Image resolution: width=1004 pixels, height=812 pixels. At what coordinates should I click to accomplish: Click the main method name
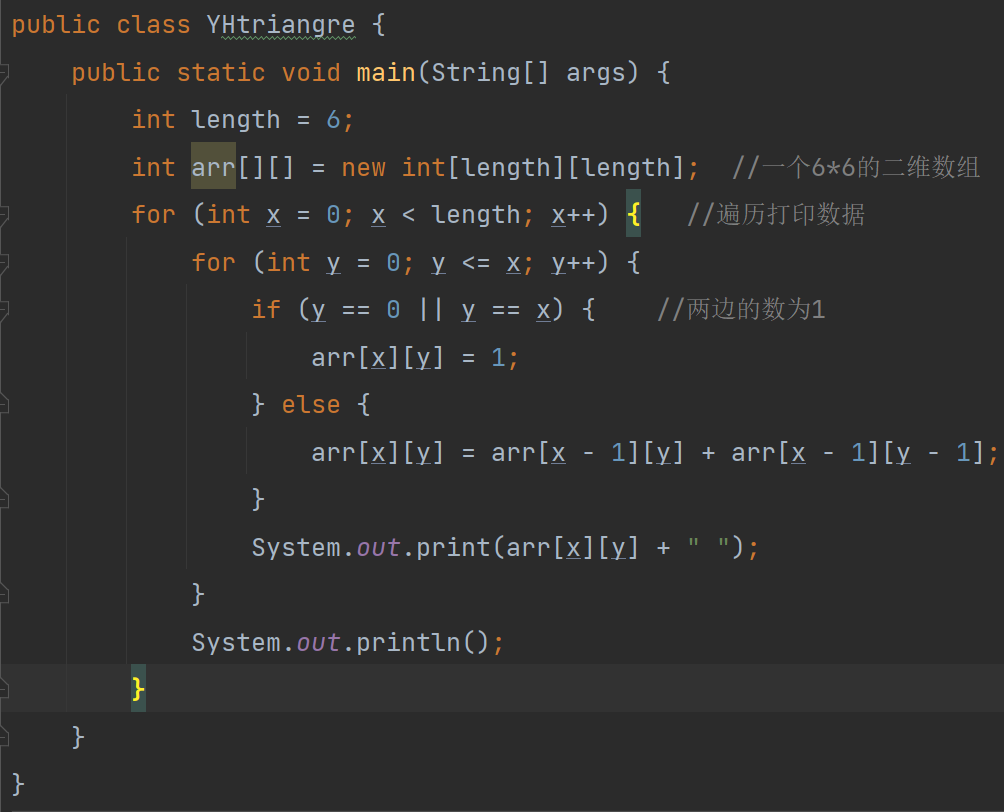(x=385, y=72)
